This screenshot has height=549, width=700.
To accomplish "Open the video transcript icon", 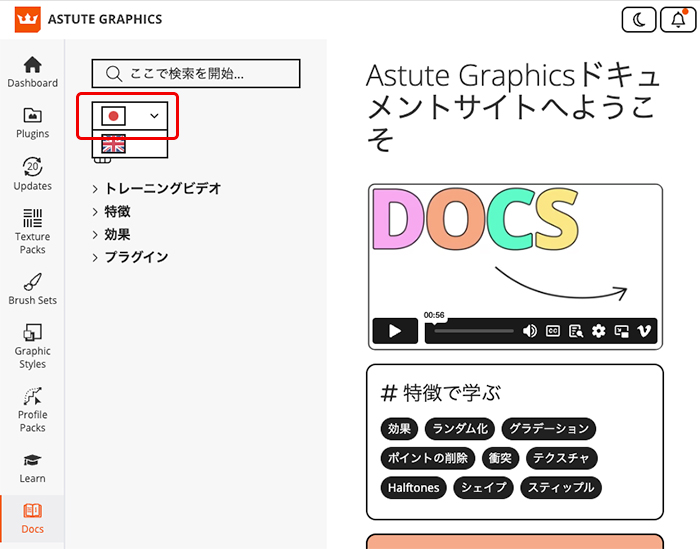I will (576, 331).
